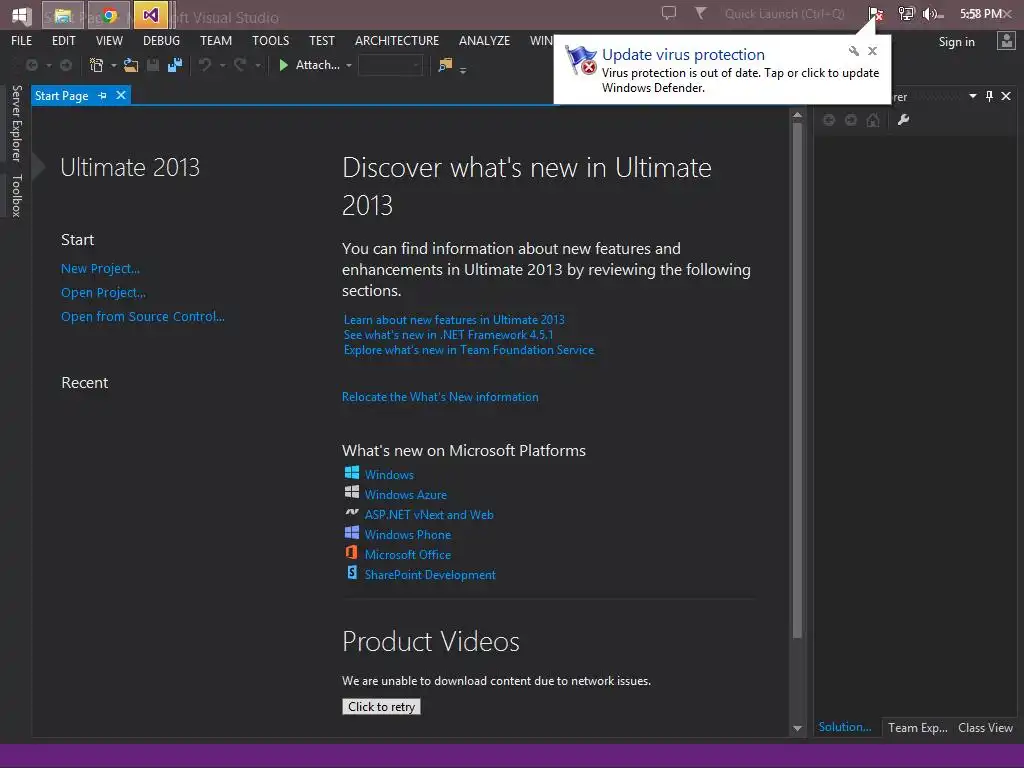The height and width of the screenshot is (768, 1024).
Task: Open the Toolbox side tab
Action: [x=16, y=196]
